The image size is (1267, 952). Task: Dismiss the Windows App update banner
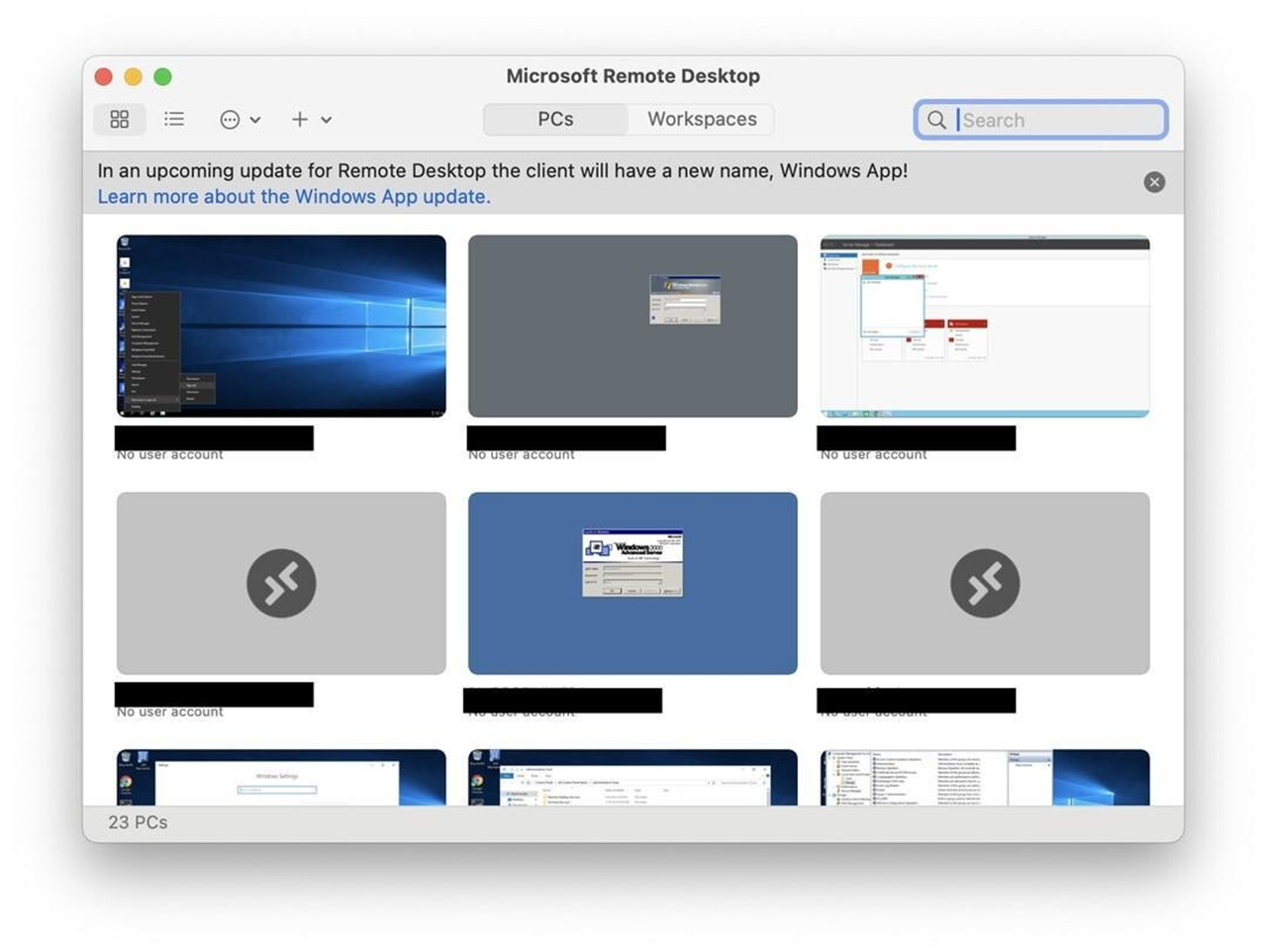(x=1154, y=181)
